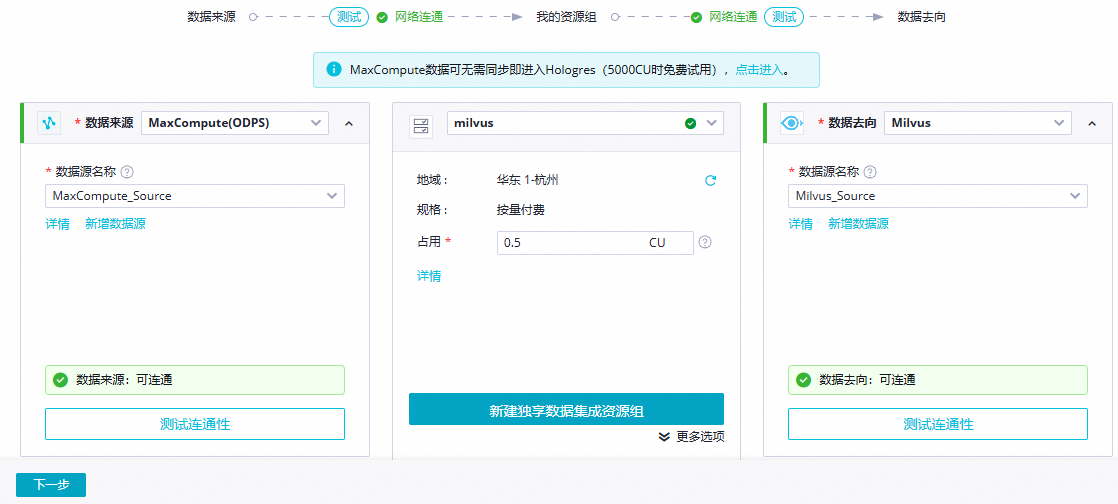Click 新增数据源 link in source panel
1118x504 pixels.
[x=116, y=224]
